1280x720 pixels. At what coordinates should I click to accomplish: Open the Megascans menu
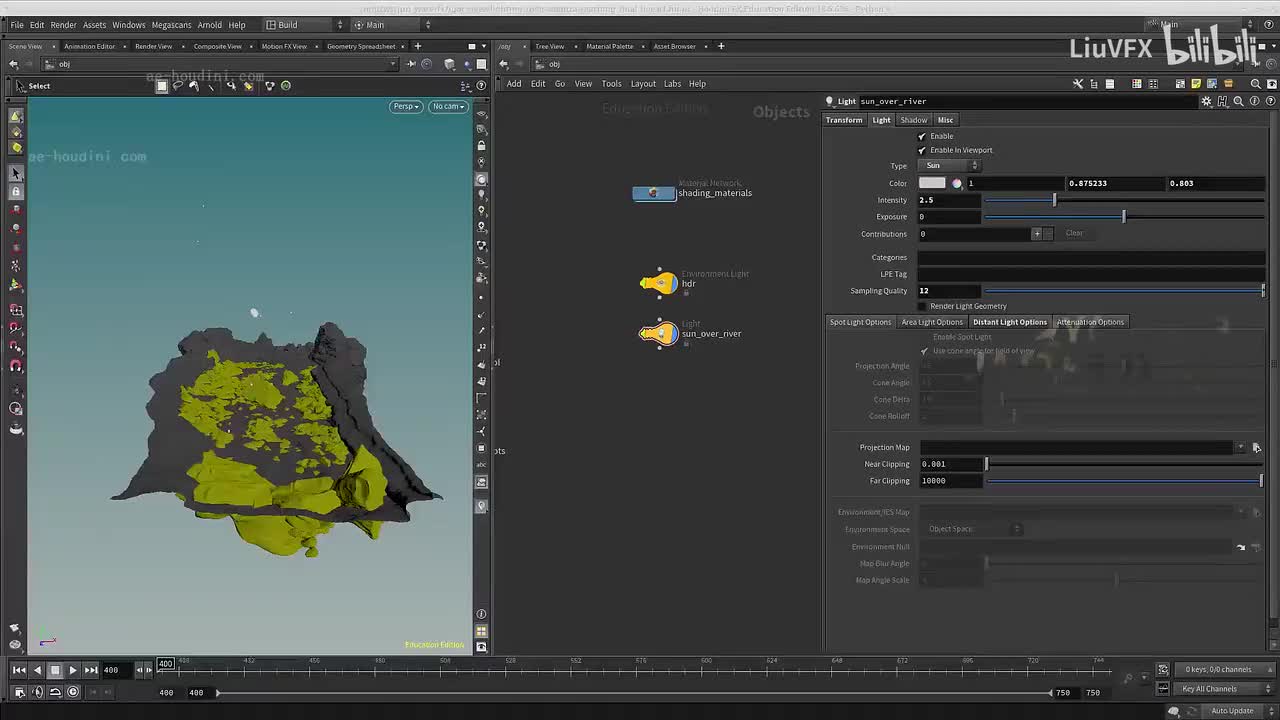tap(171, 25)
